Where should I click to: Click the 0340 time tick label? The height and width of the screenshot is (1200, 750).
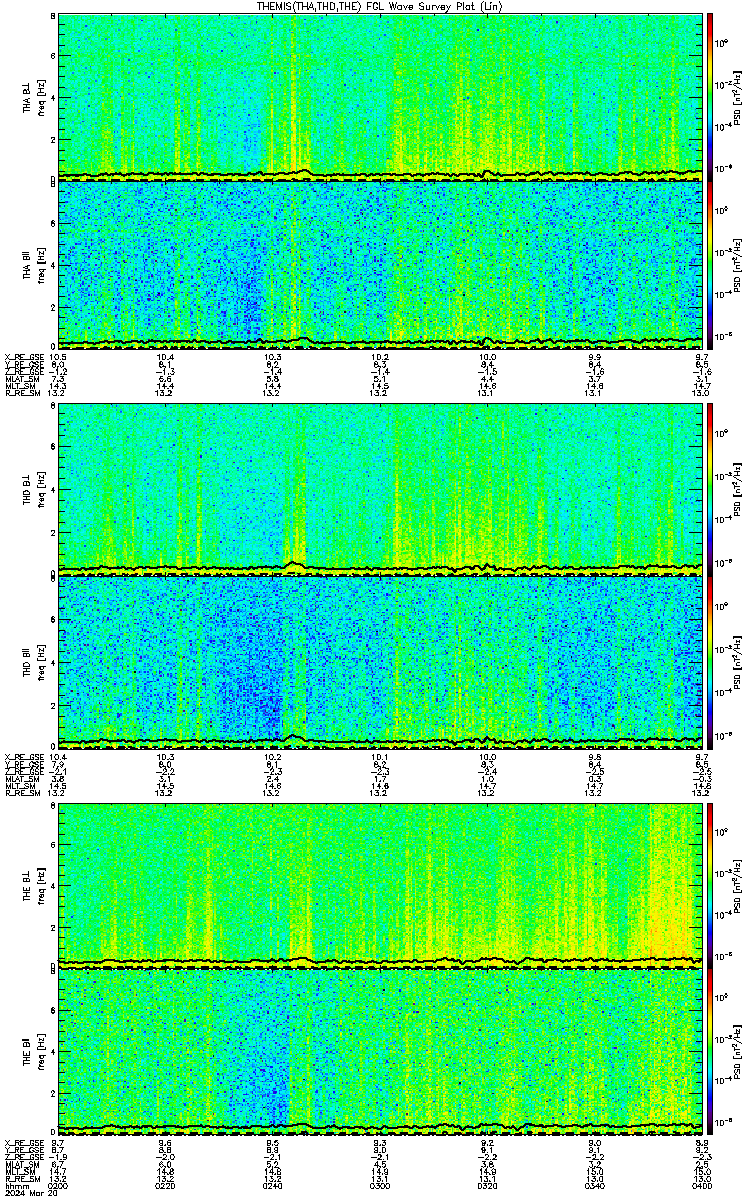click(x=594, y=1185)
